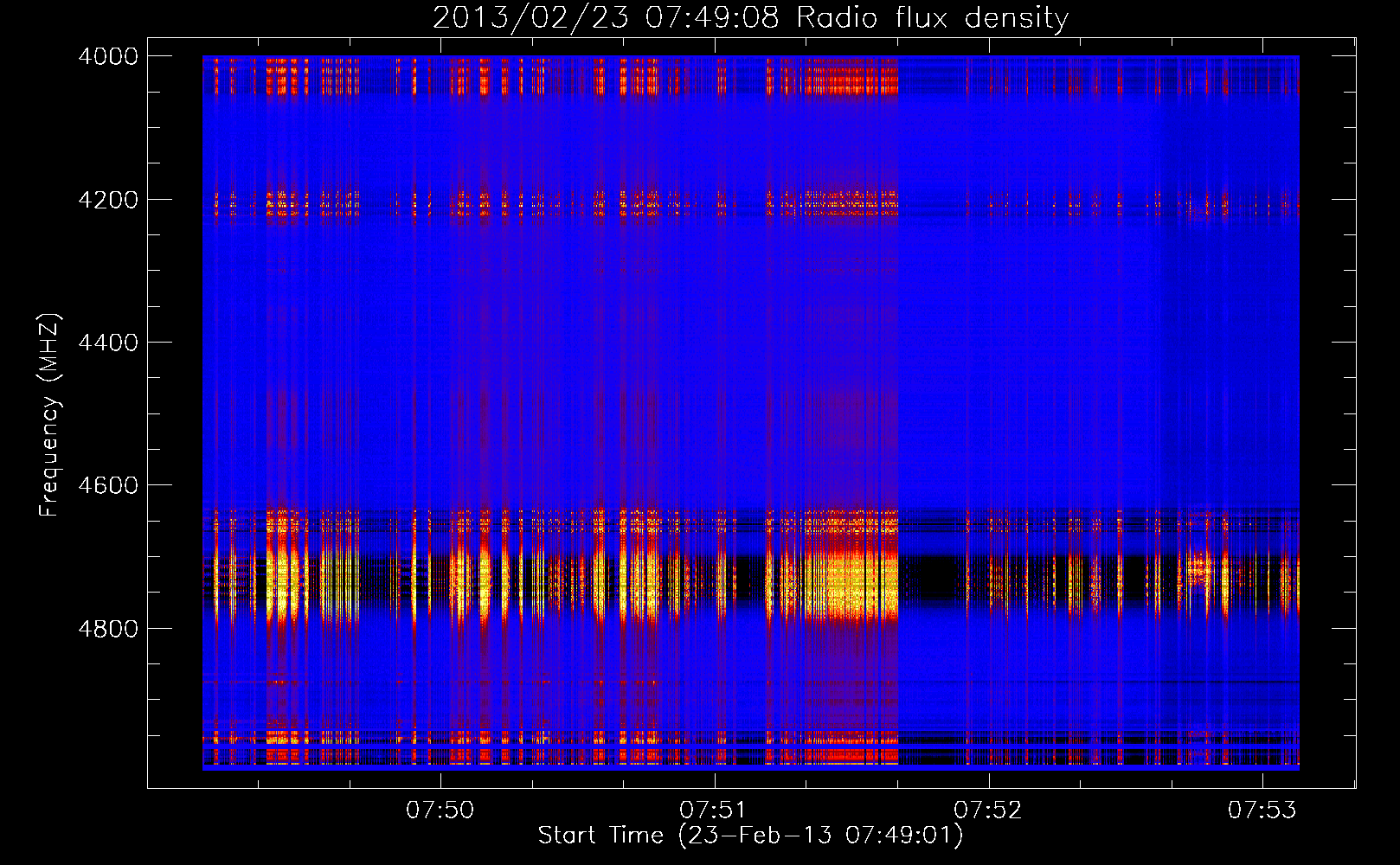Click the plot title "2013/02/23 07:49:08 Radio flux density"
1400x865 pixels.
[x=750, y=17]
